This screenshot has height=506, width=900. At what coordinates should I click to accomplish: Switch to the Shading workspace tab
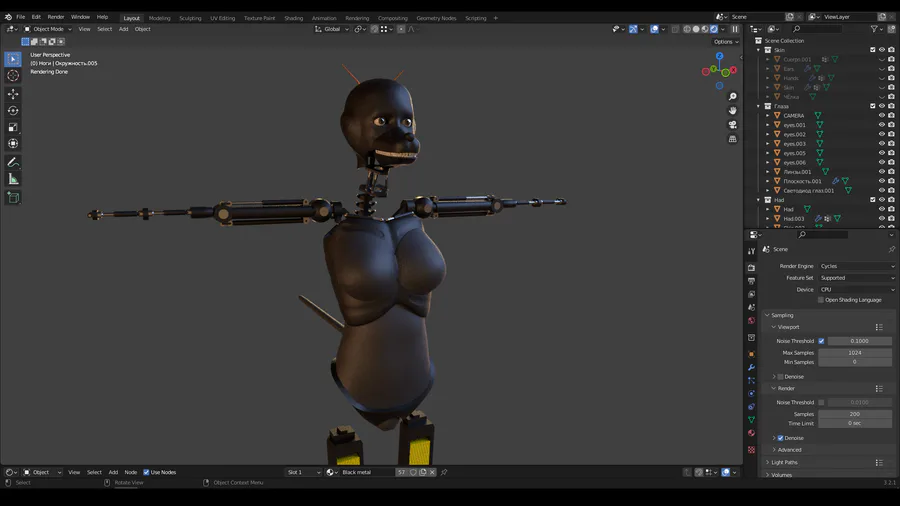tap(293, 18)
